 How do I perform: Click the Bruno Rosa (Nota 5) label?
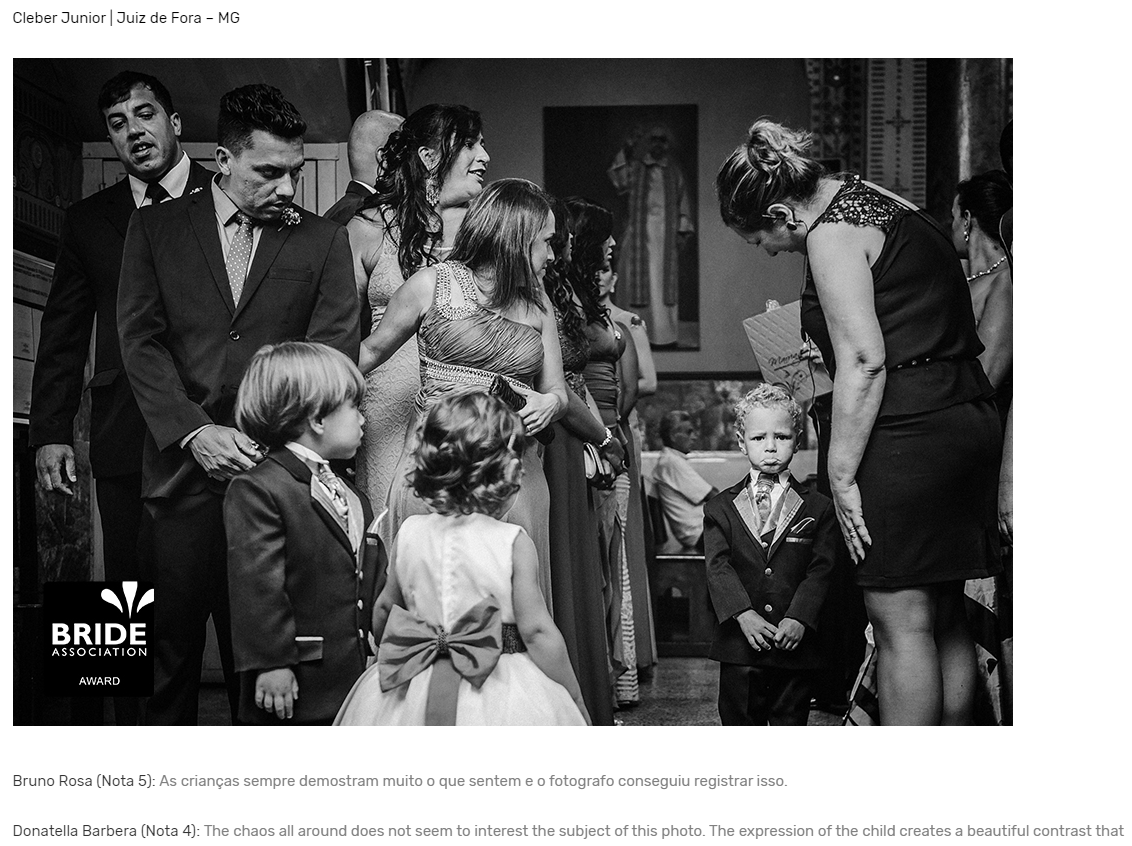[84, 781]
